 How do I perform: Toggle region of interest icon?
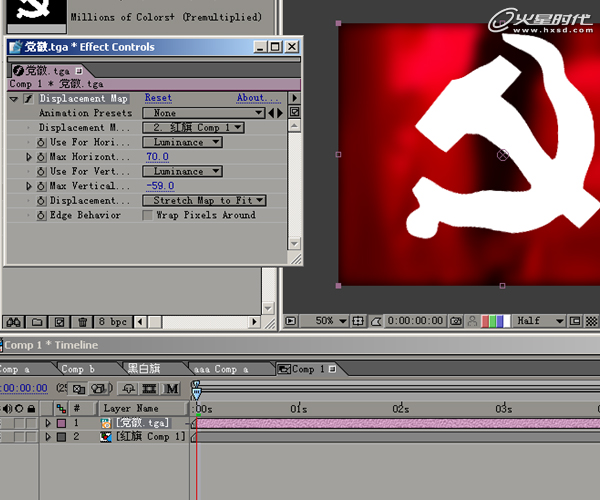coord(575,321)
